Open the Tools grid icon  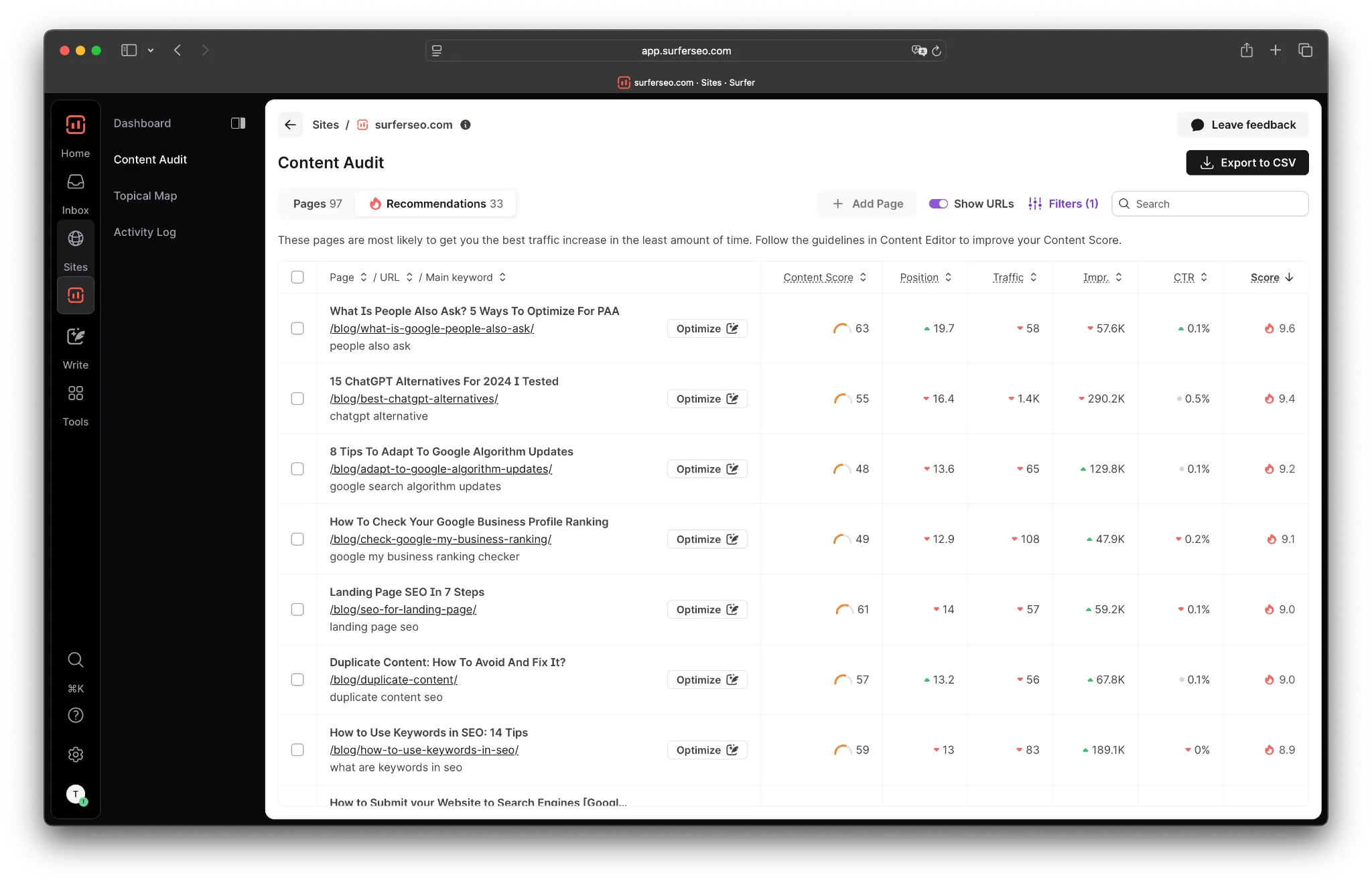click(x=76, y=393)
